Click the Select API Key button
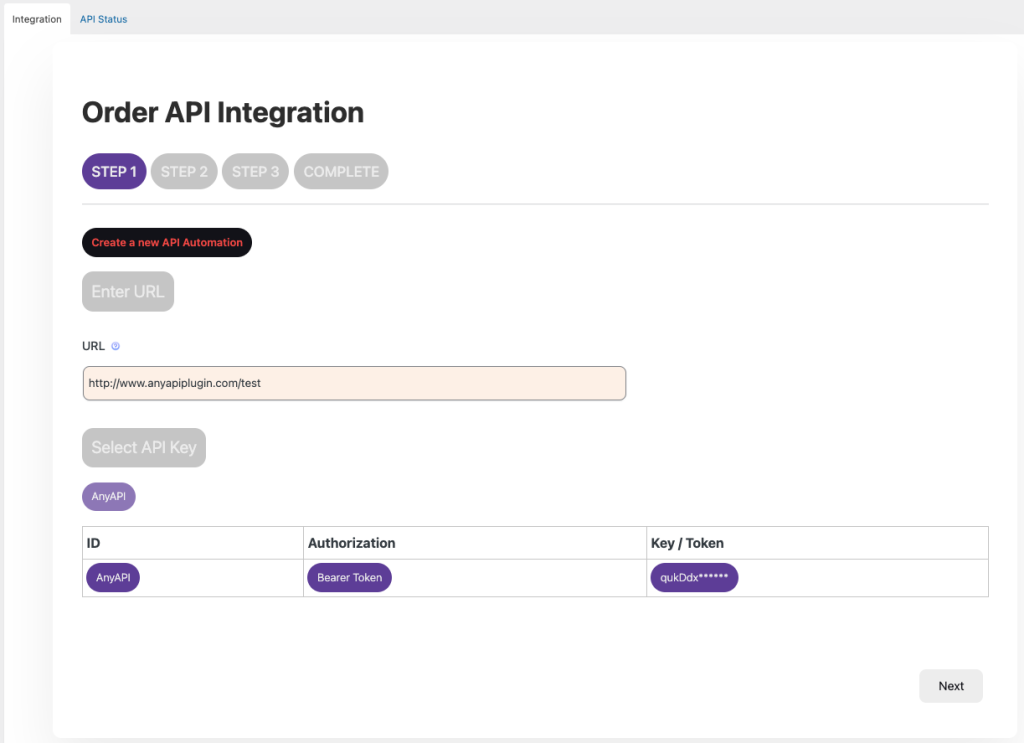This screenshot has height=743, width=1024. [144, 447]
